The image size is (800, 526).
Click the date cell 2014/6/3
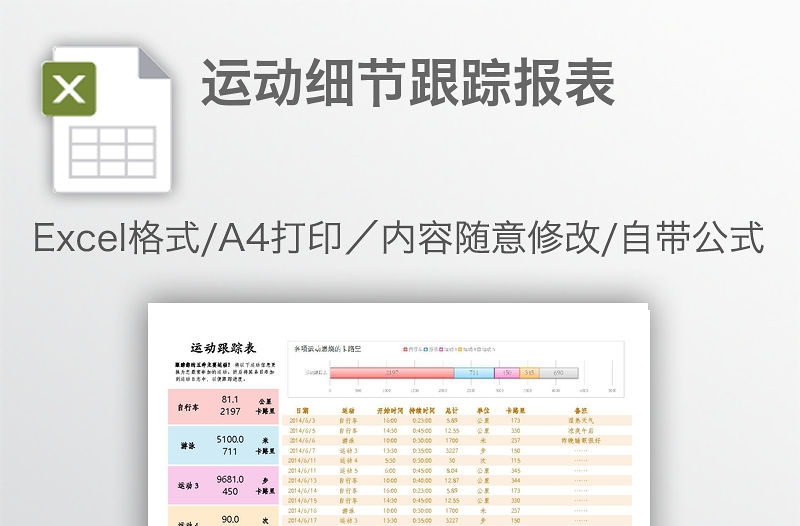302,420
